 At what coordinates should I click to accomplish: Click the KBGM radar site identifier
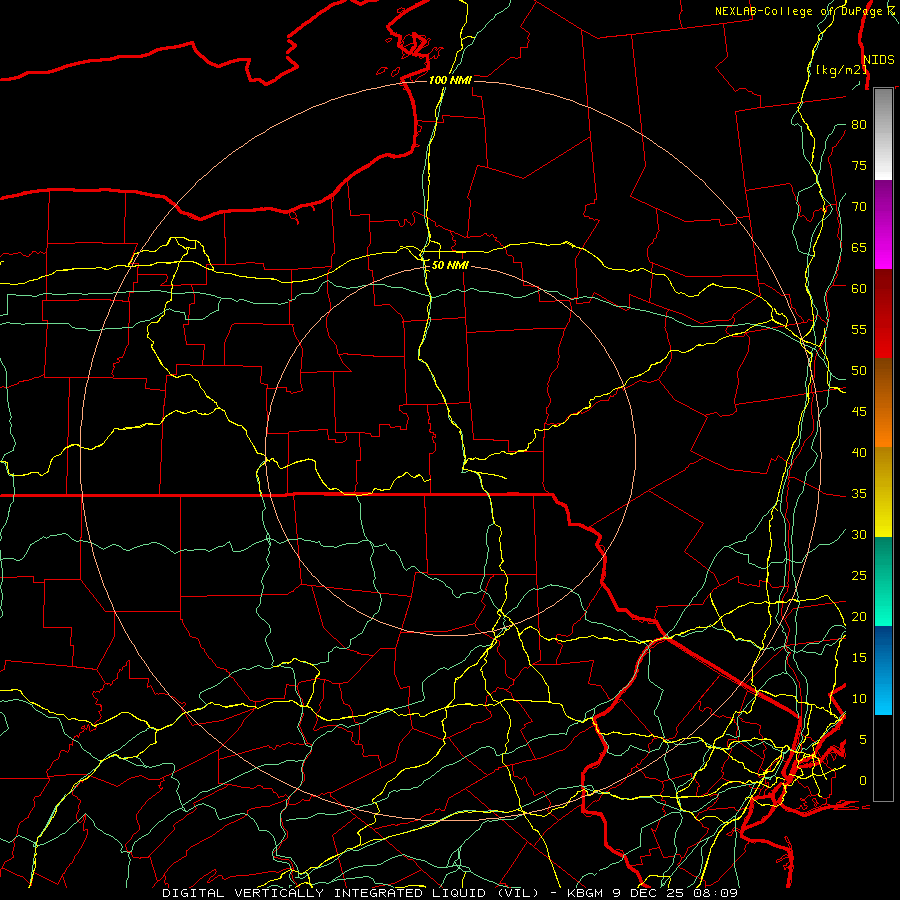pos(585,893)
